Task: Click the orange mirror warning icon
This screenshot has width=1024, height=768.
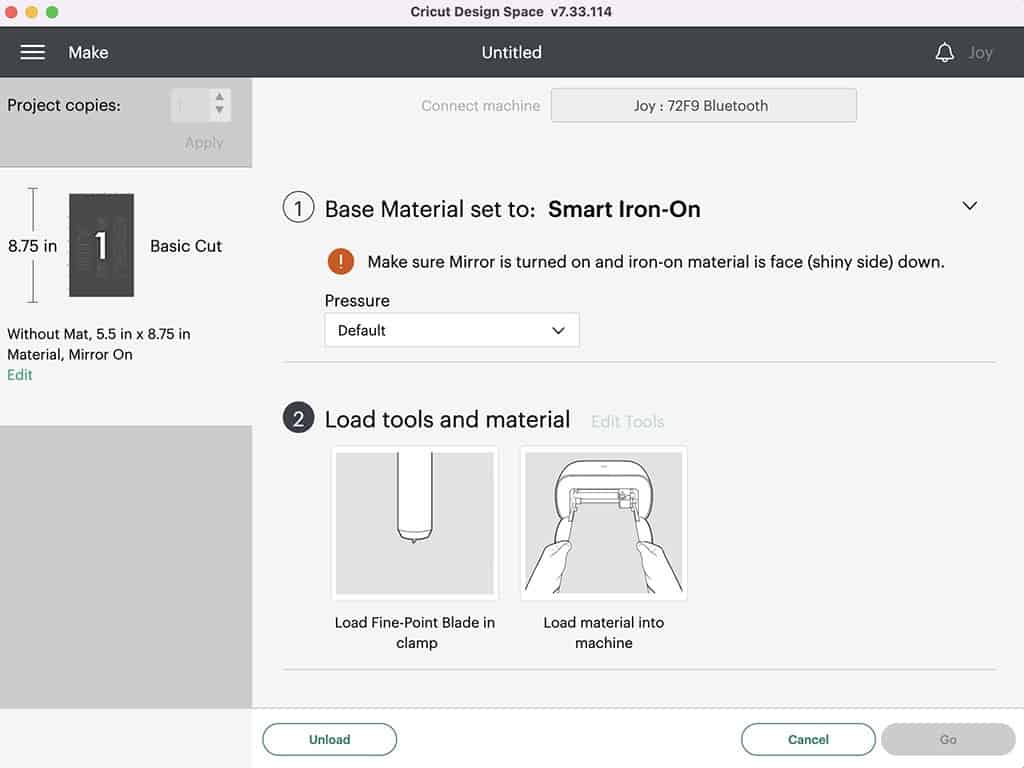Action: click(340, 261)
